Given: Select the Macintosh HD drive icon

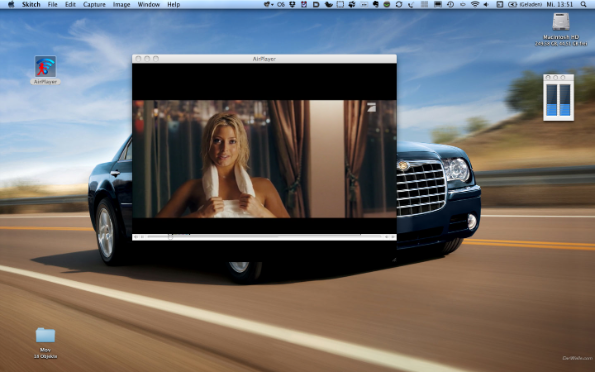Looking at the screenshot, I should tap(561, 22).
